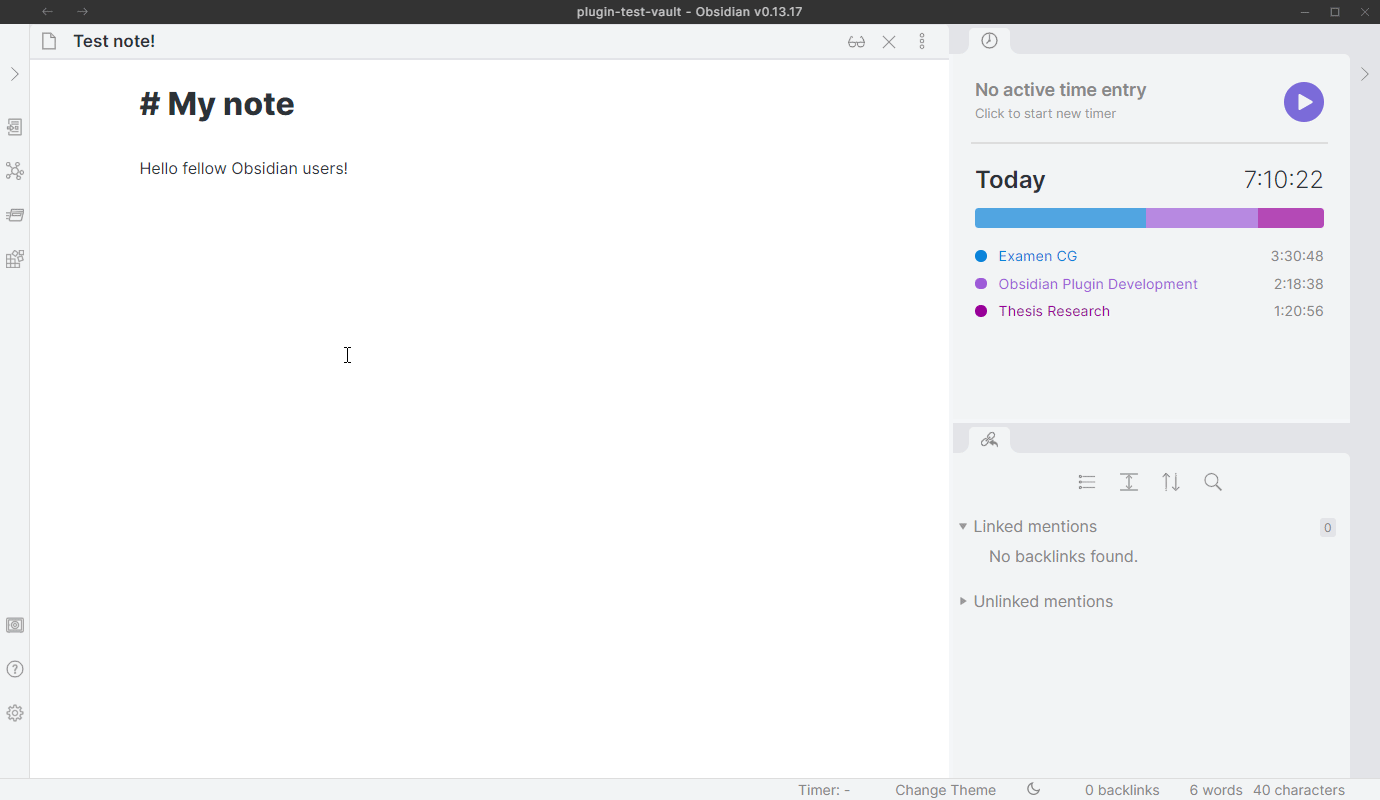This screenshot has width=1380, height=800.
Task: Toggle collapse results in backlinks
Action: [1087, 482]
